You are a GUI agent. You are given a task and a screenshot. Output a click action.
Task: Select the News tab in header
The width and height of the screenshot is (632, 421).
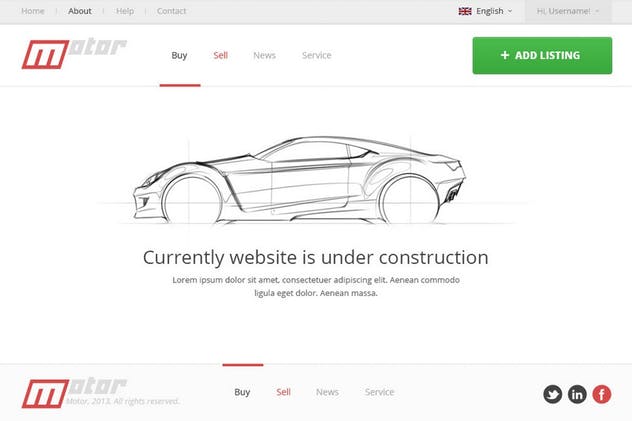pos(264,55)
